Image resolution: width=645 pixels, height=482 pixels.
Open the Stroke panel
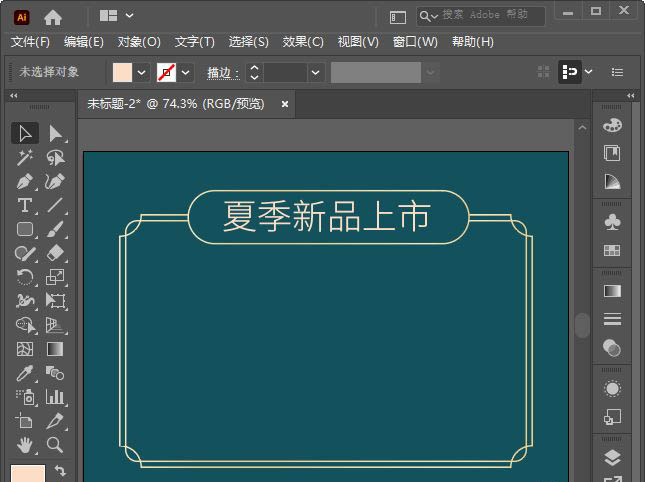(x=612, y=319)
